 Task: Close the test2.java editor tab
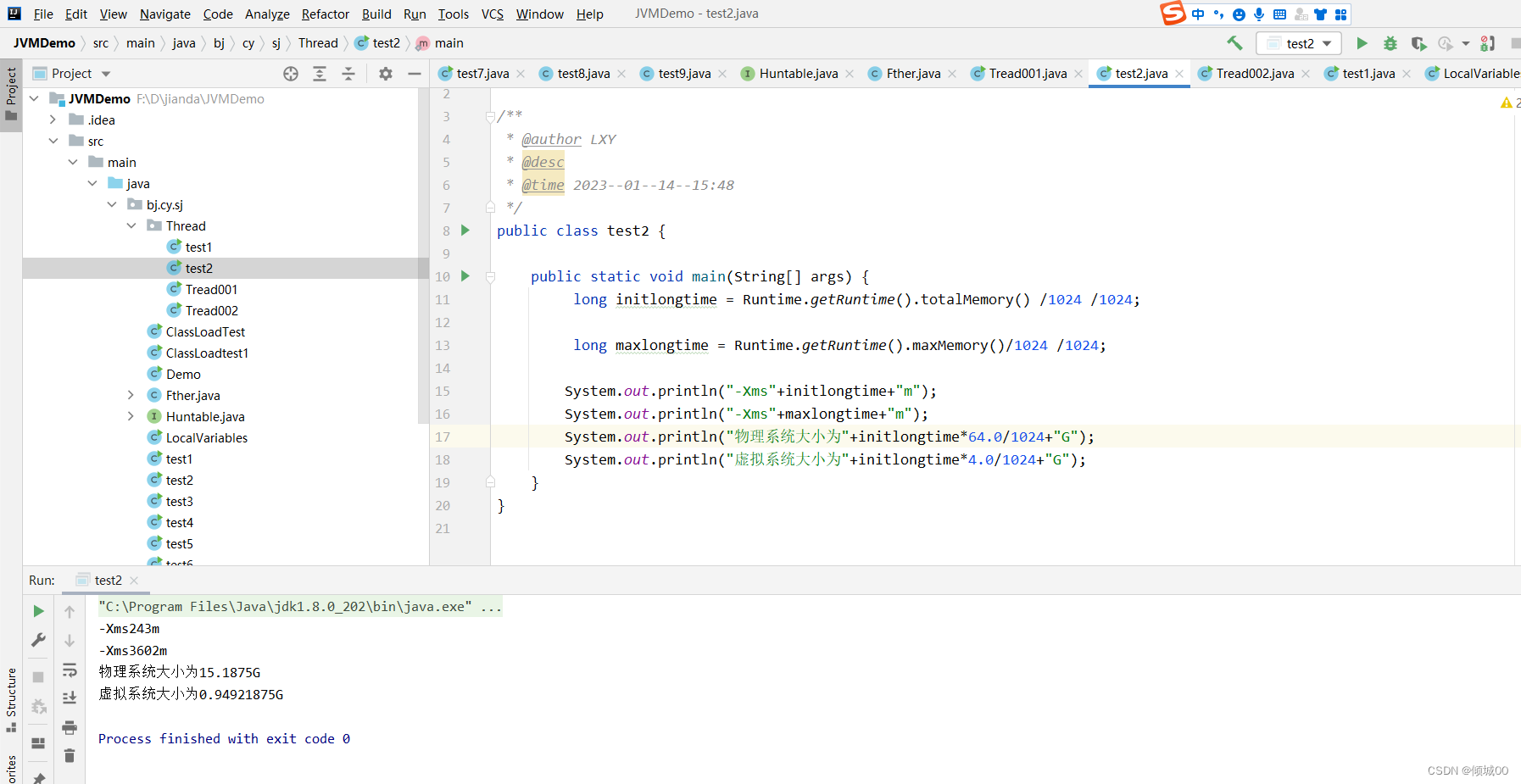point(1179,74)
